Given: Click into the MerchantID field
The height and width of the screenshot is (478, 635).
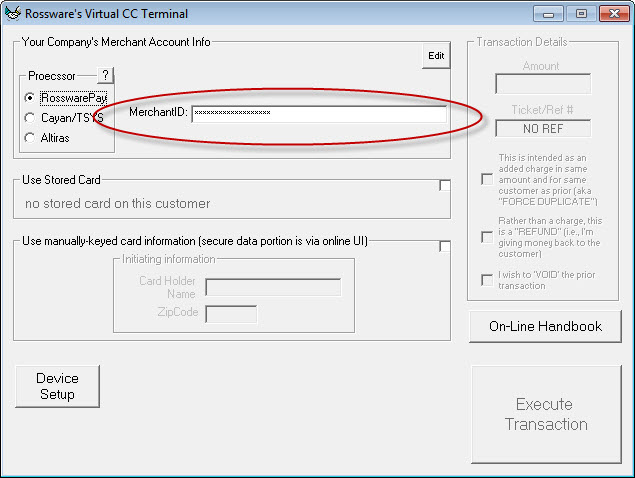Looking at the screenshot, I should (318, 114).
